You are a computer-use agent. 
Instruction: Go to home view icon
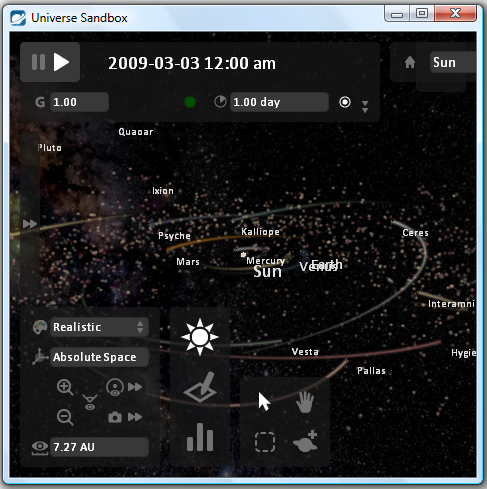tap(410, 62)
